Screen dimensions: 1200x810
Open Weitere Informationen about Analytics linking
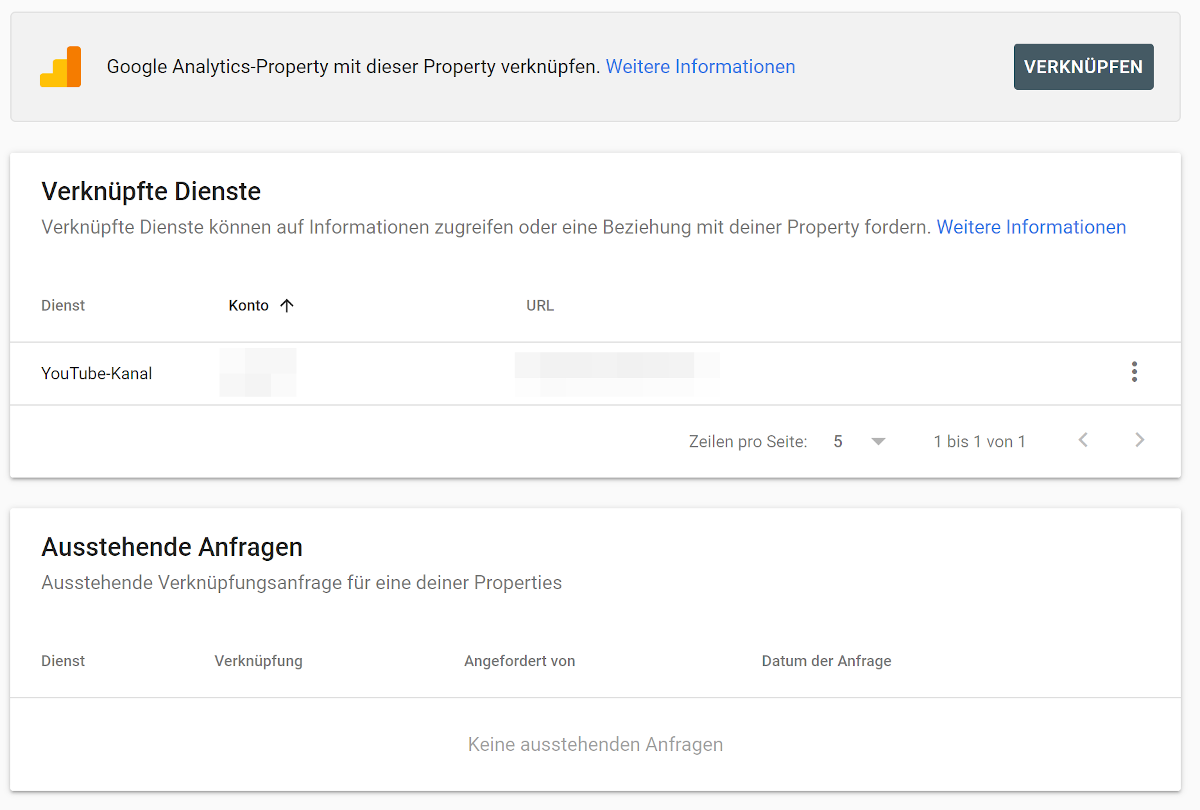[x=700, y=66]
